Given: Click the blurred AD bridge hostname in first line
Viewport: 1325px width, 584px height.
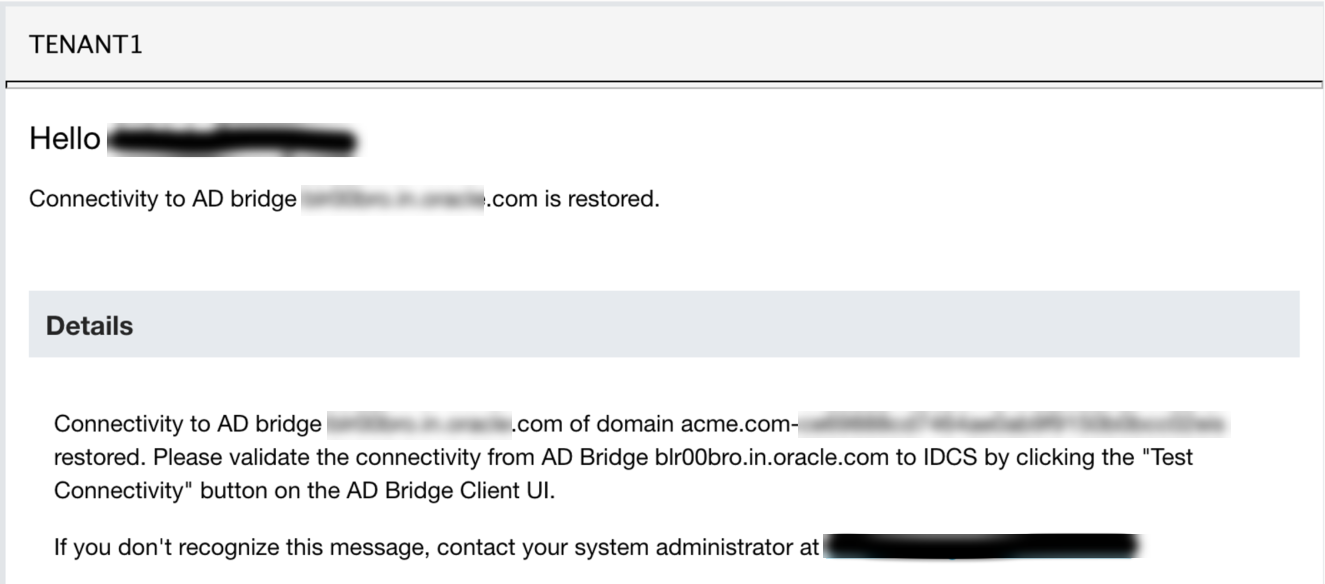Looking at the screenshot, I should click(x=393, y=198).
